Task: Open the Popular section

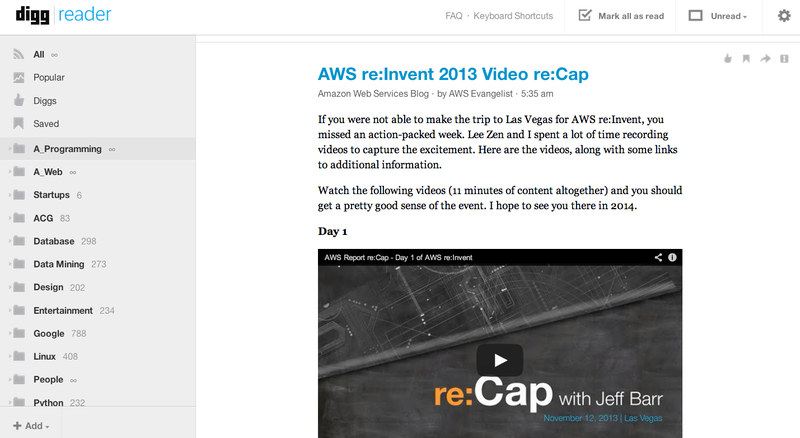Action: point(49,78)
